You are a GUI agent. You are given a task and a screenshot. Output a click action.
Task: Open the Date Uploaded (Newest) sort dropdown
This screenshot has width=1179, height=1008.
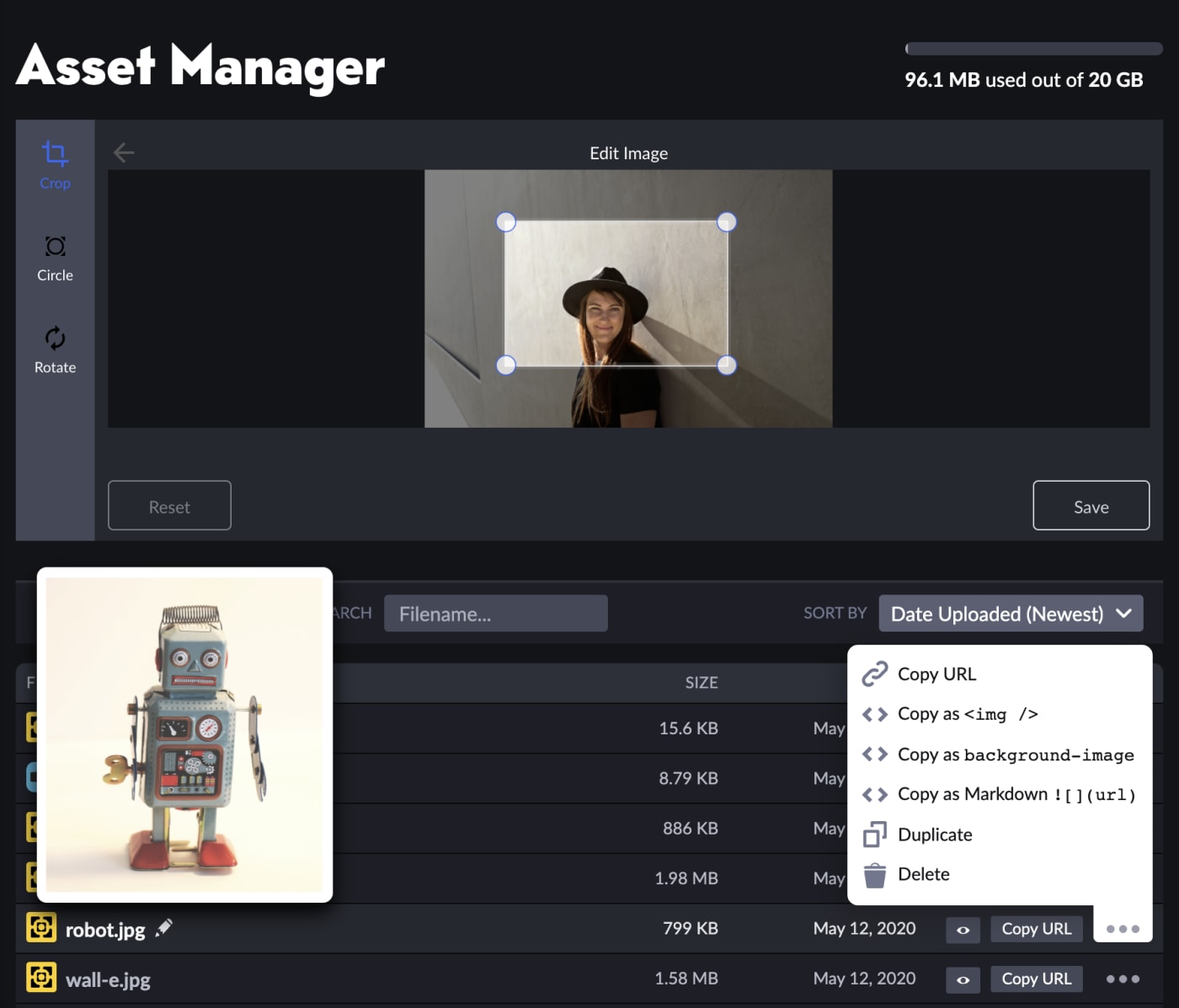1010,613
